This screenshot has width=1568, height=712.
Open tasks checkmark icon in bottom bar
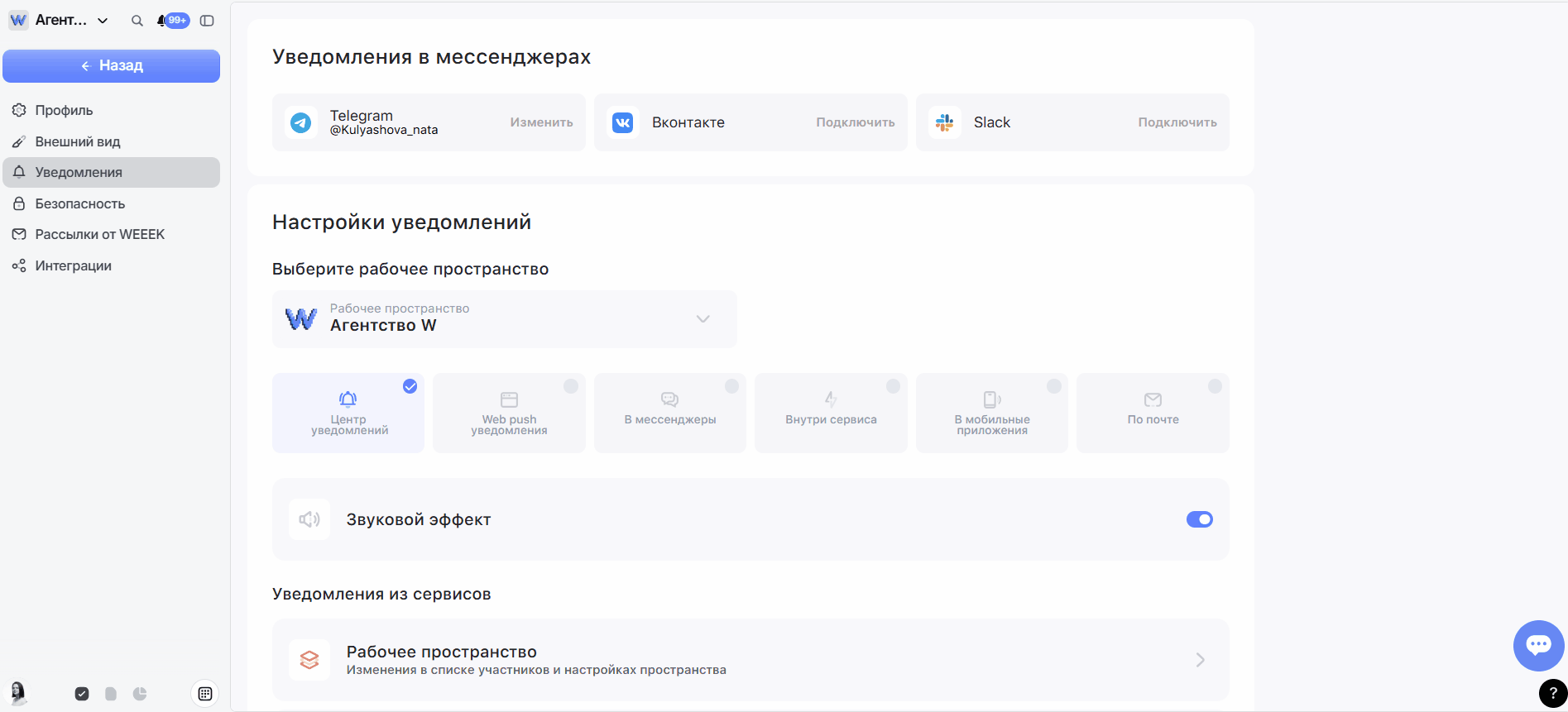82,694
